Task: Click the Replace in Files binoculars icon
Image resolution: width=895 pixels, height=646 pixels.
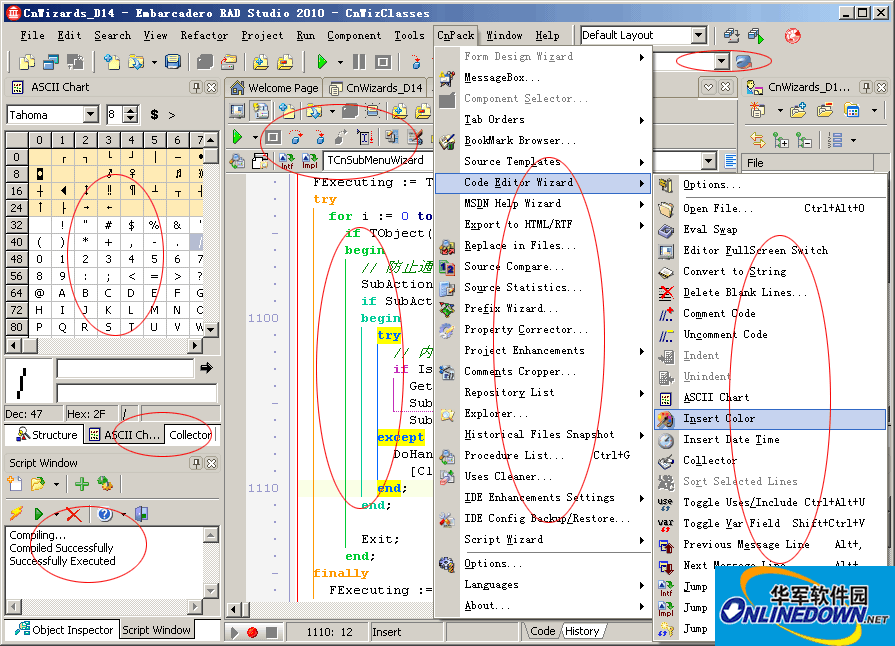Action: pyautogui.click(x=448, y=246)
